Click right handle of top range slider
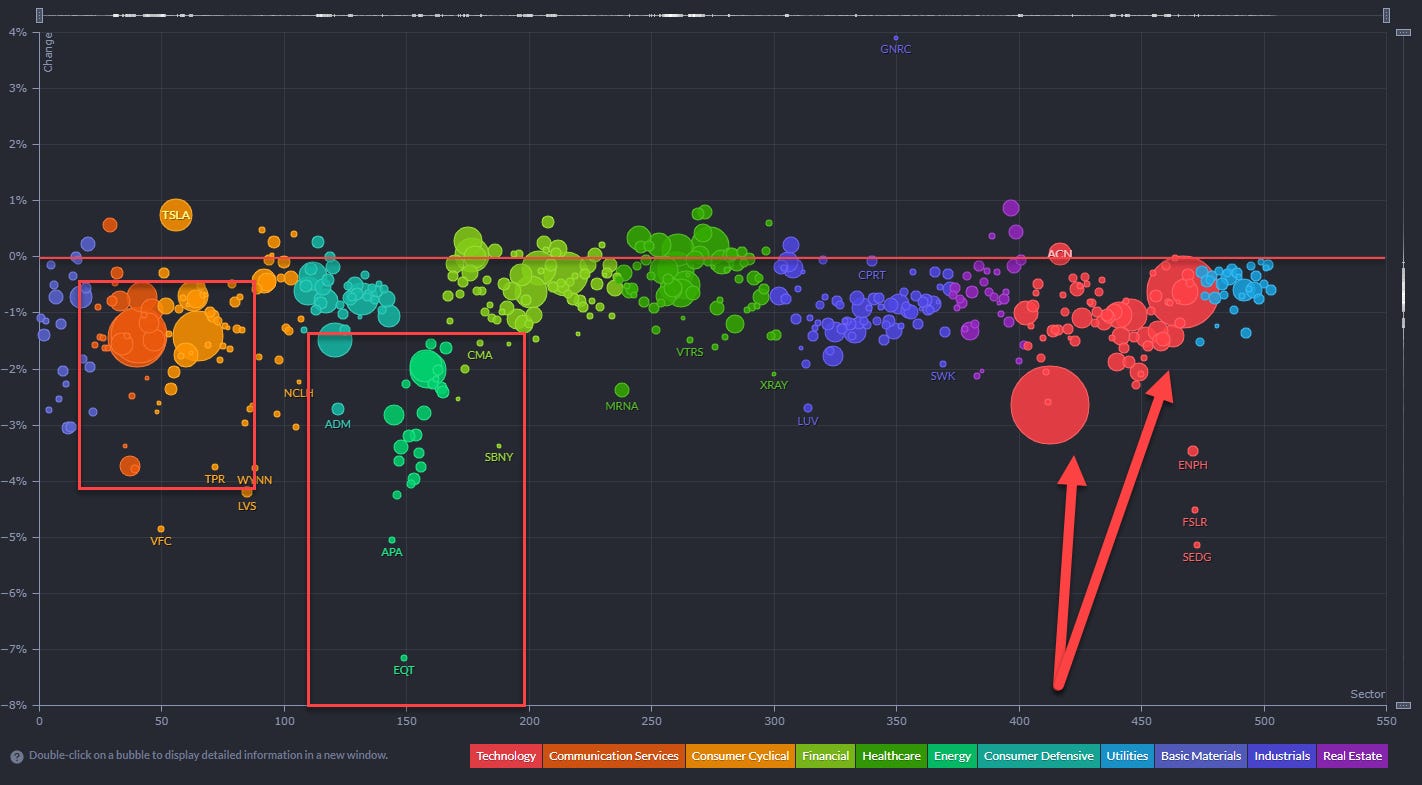The height and width of the screenshot is (785, 1422). coord(1387,15)
